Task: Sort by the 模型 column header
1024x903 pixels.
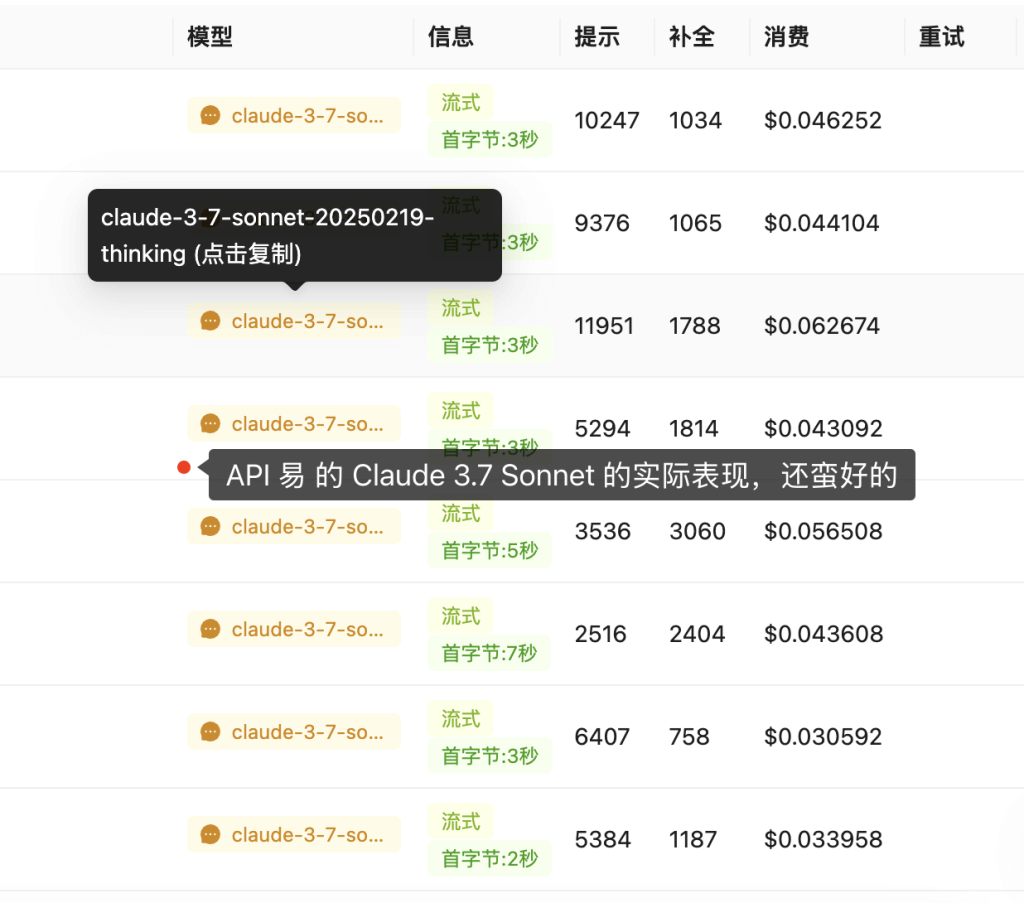Action: pos(210,37)
